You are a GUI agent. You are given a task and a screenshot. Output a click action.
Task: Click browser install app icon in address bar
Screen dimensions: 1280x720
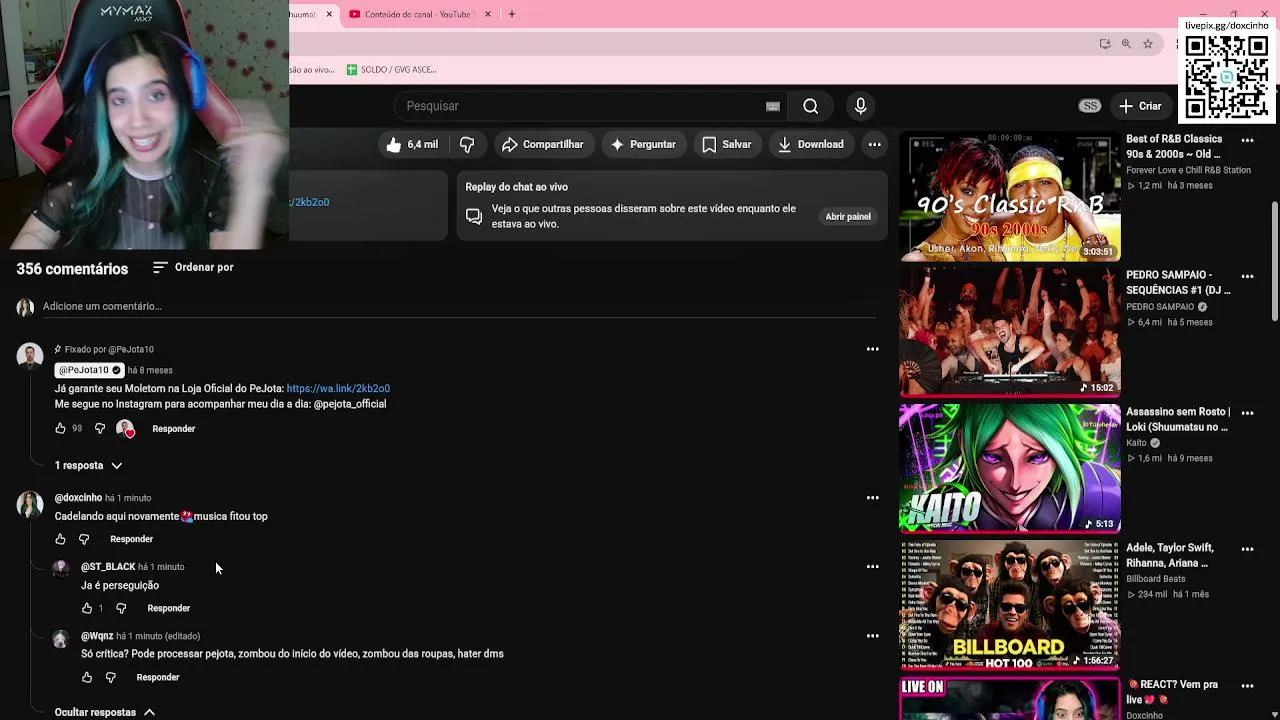[1104, 44]
